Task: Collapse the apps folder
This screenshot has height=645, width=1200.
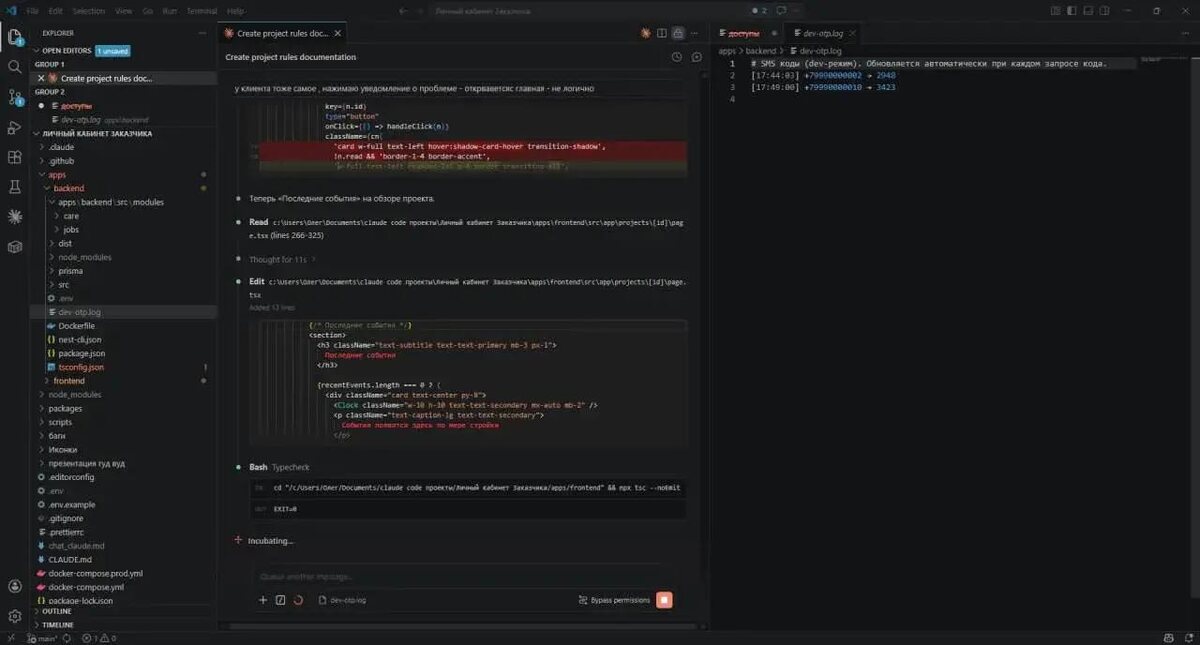Action: (x=124, y=175)
